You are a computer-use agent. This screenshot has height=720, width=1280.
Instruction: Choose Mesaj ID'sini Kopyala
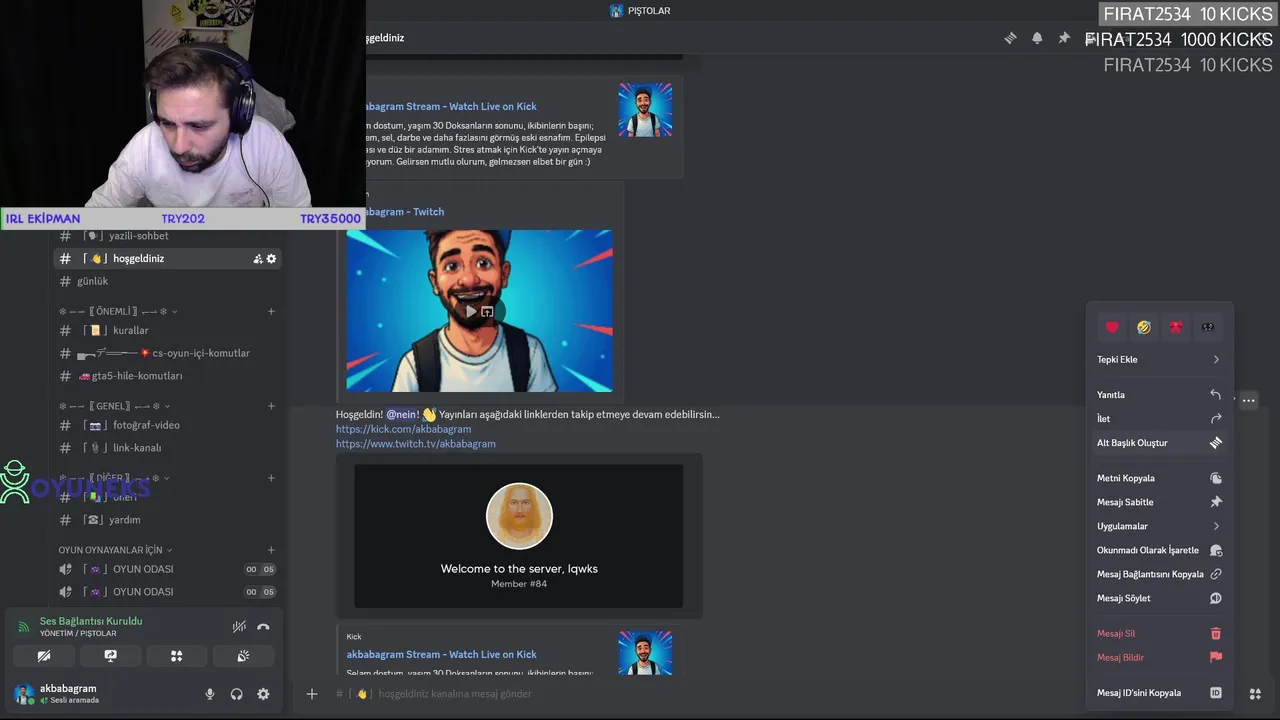coord(1159,692)
